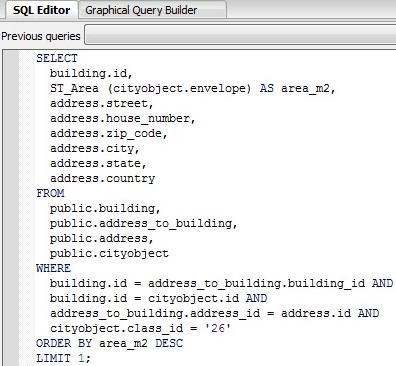Click the Previous queries label

point(41,36)
